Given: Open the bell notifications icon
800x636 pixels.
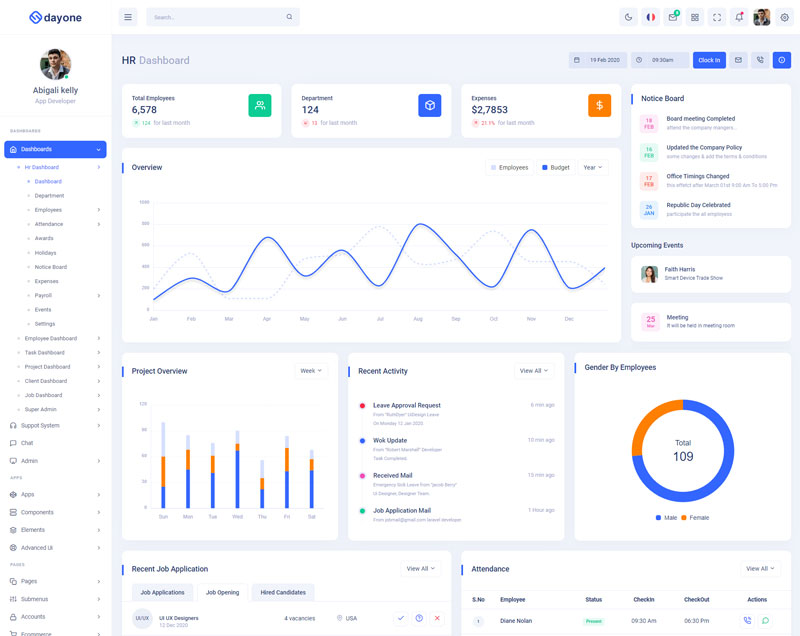Looking at the screenshot, I should pos(739,17).
